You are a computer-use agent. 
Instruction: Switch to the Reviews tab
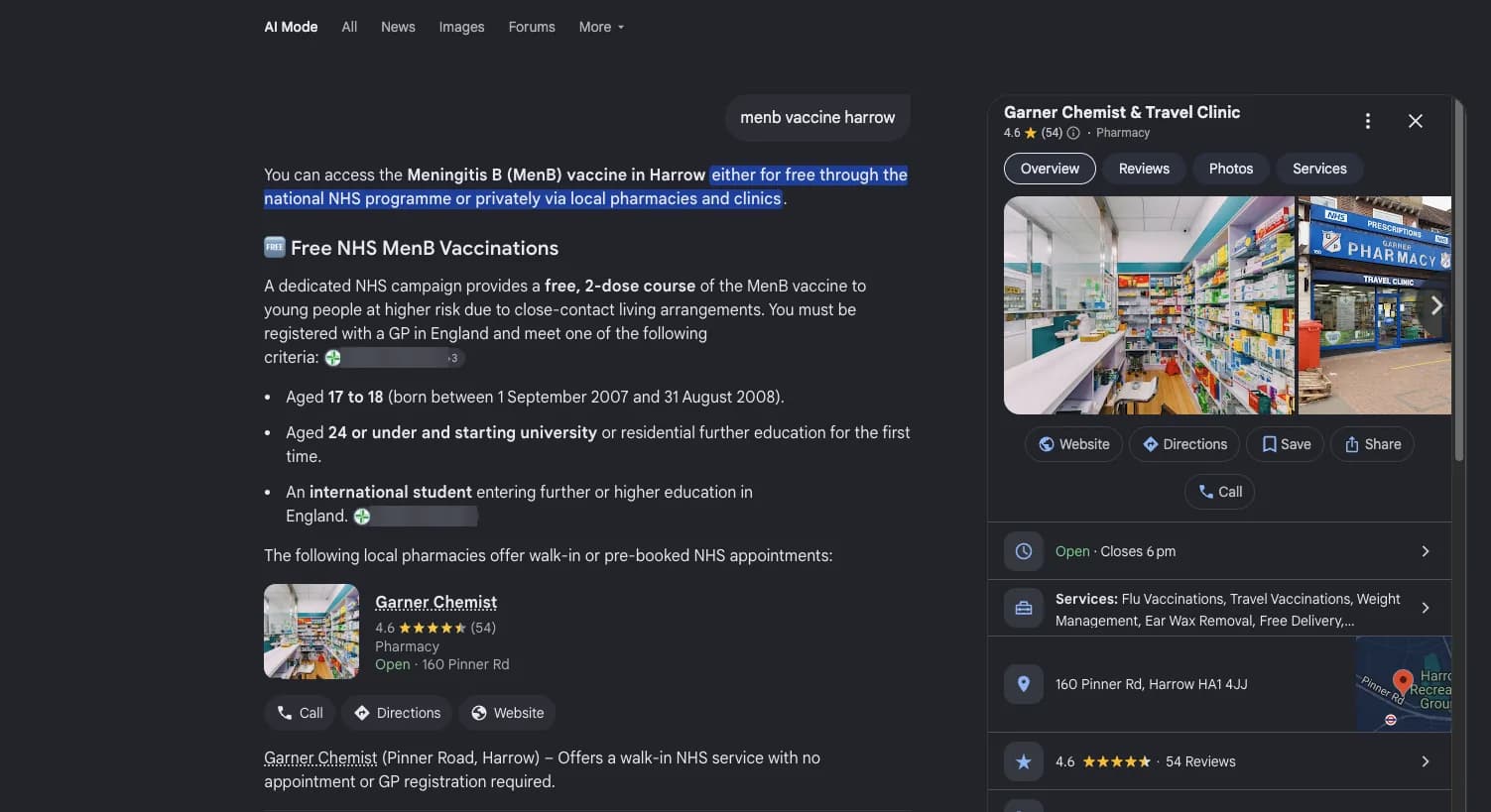(x=1144, y=169)
